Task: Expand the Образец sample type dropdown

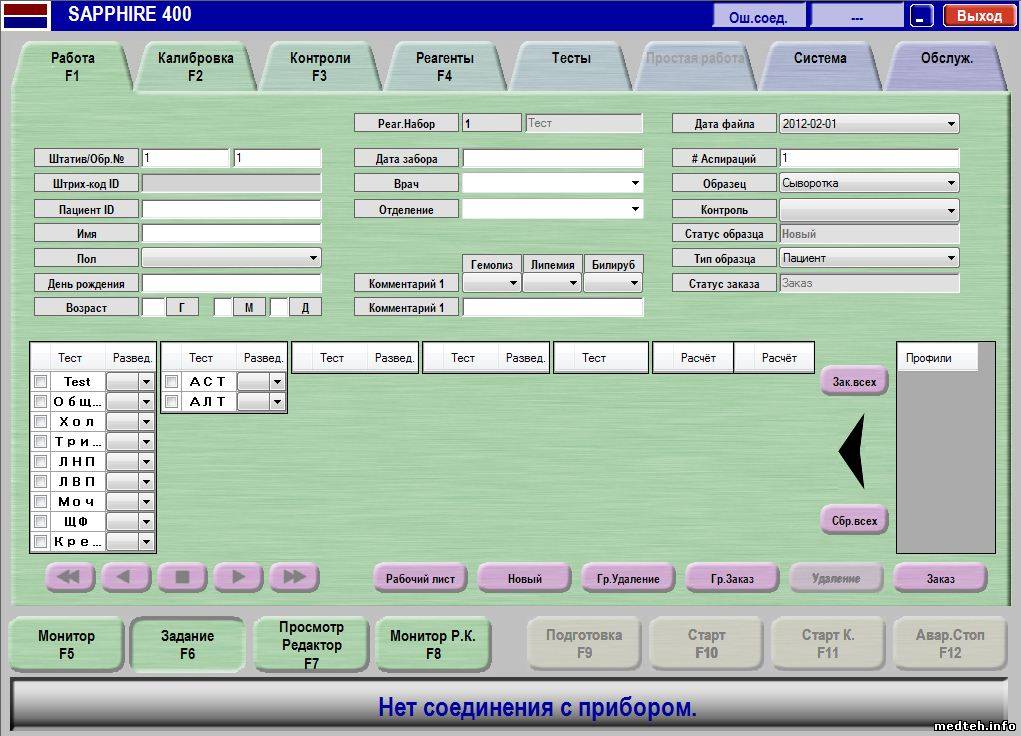Action: point(950,184)
